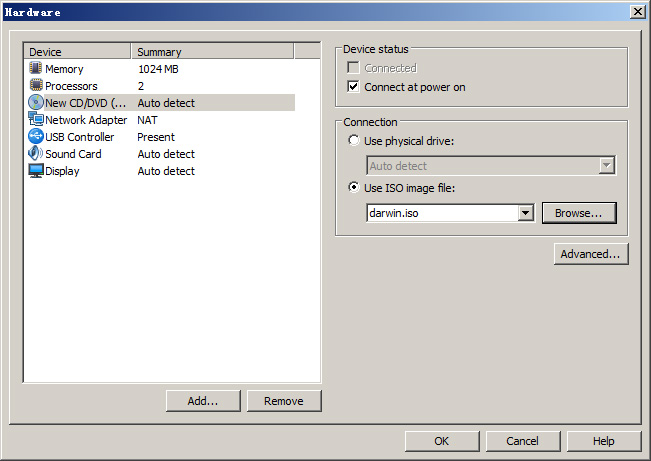The width and height of the screenshot is (651, 461).
Task: Cancel the Hardware dialog
Action: pos(523,441)
